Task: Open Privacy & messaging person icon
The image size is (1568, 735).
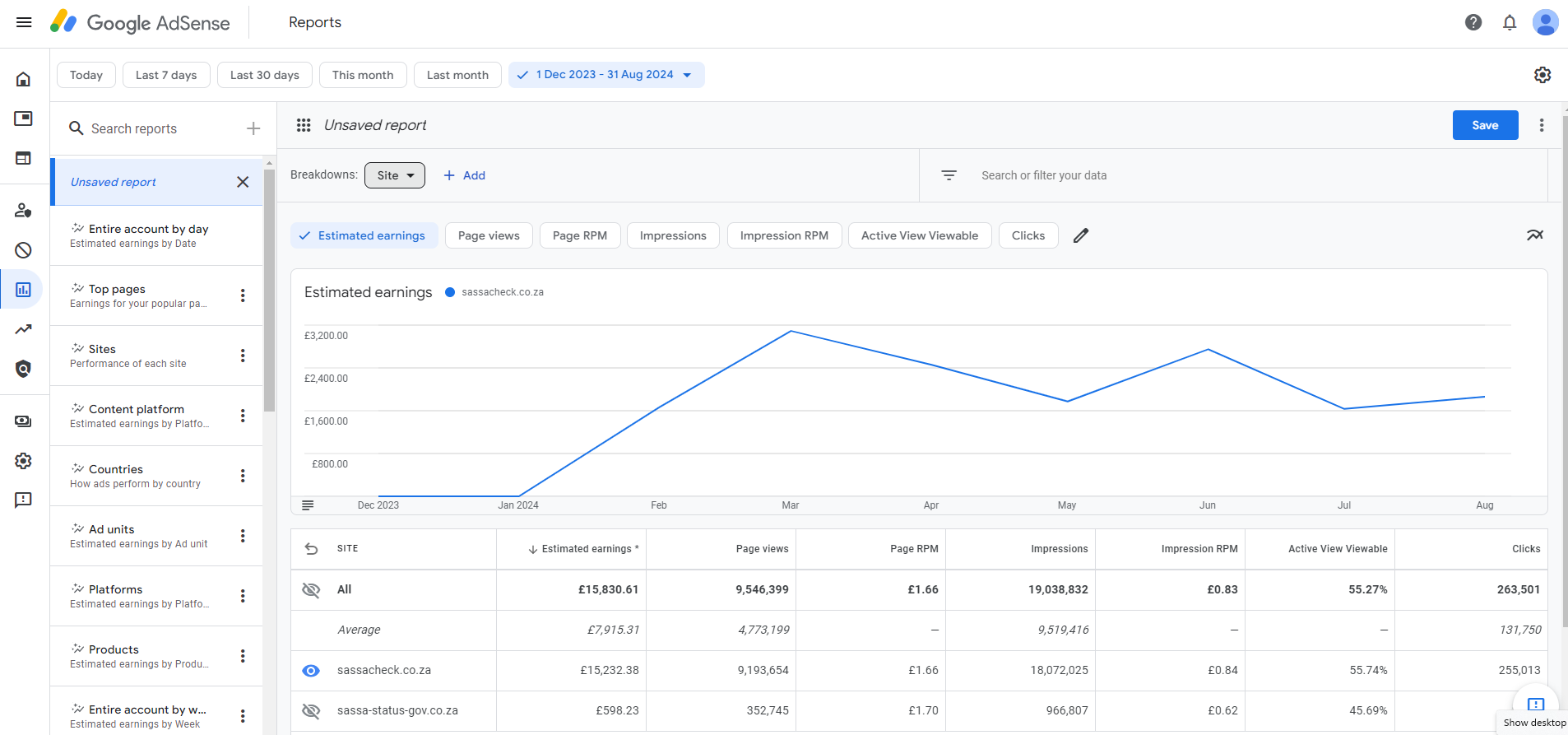Action: tap(23, 211)
